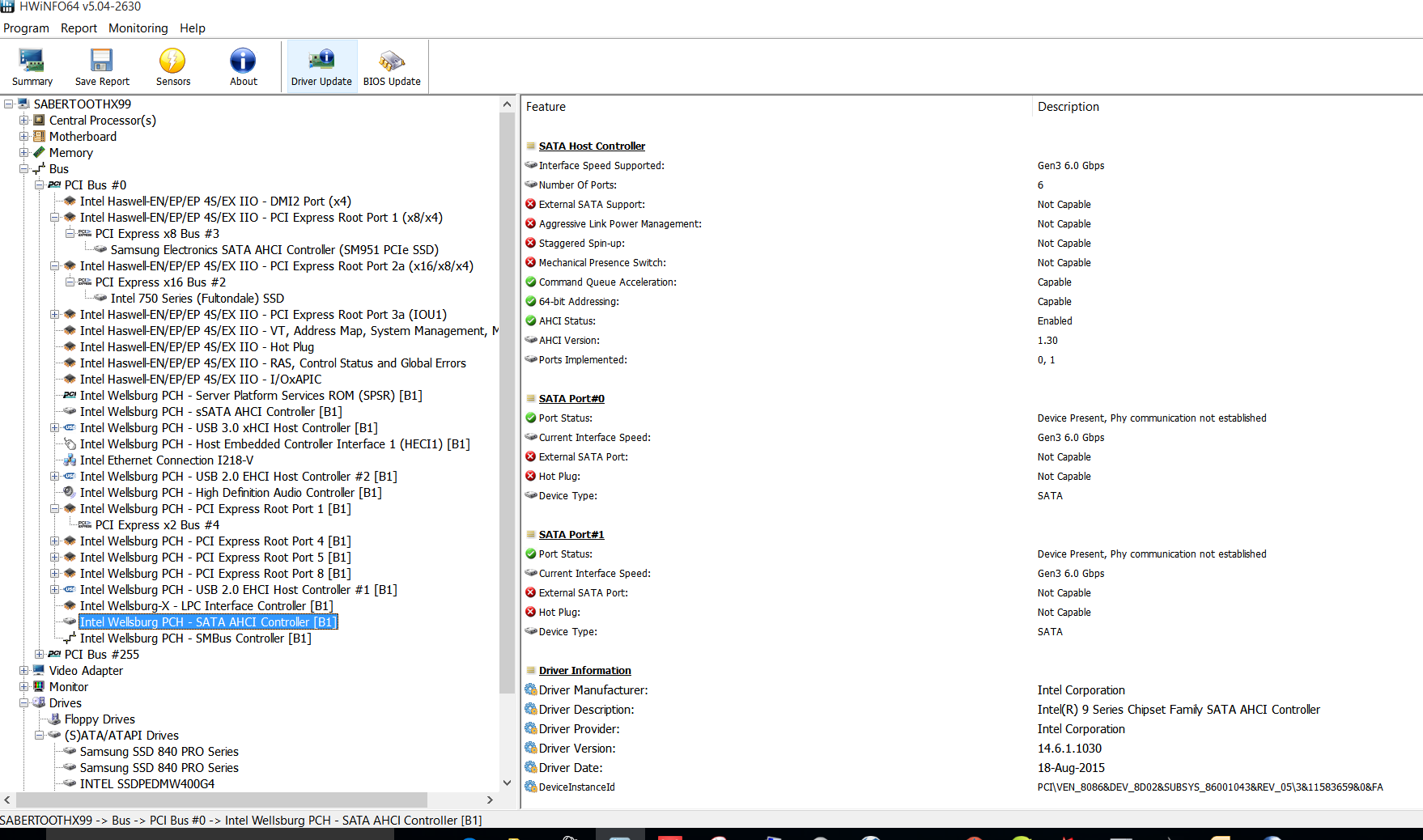Click tree vertical scrollbar up arrow

(x=507, y=104)
